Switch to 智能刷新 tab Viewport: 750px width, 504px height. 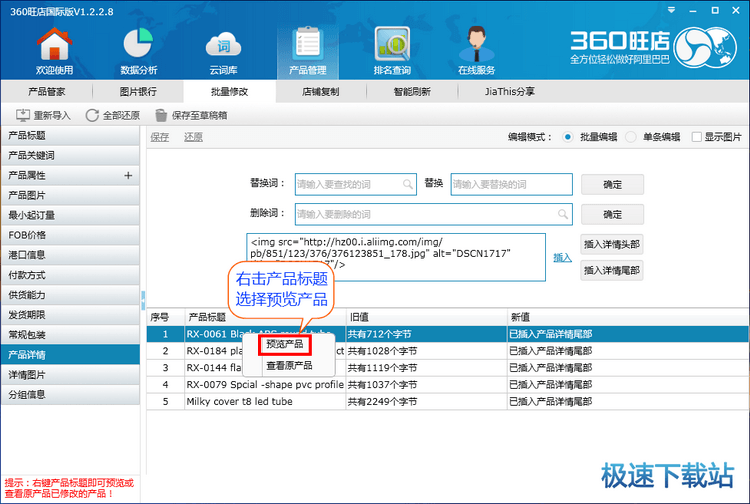point(412,91)
